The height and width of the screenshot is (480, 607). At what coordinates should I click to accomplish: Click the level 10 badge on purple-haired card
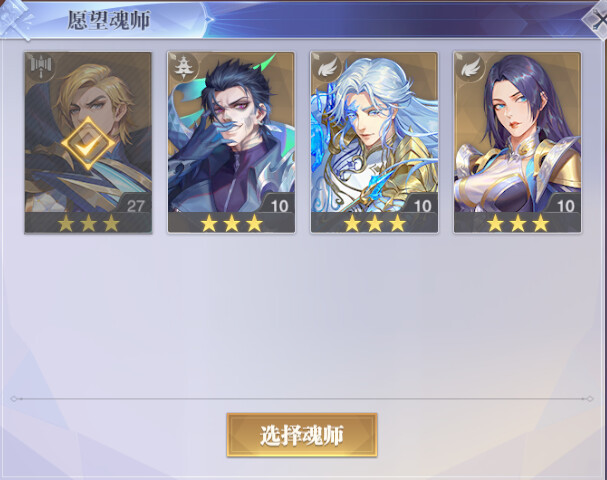(564, 205)
